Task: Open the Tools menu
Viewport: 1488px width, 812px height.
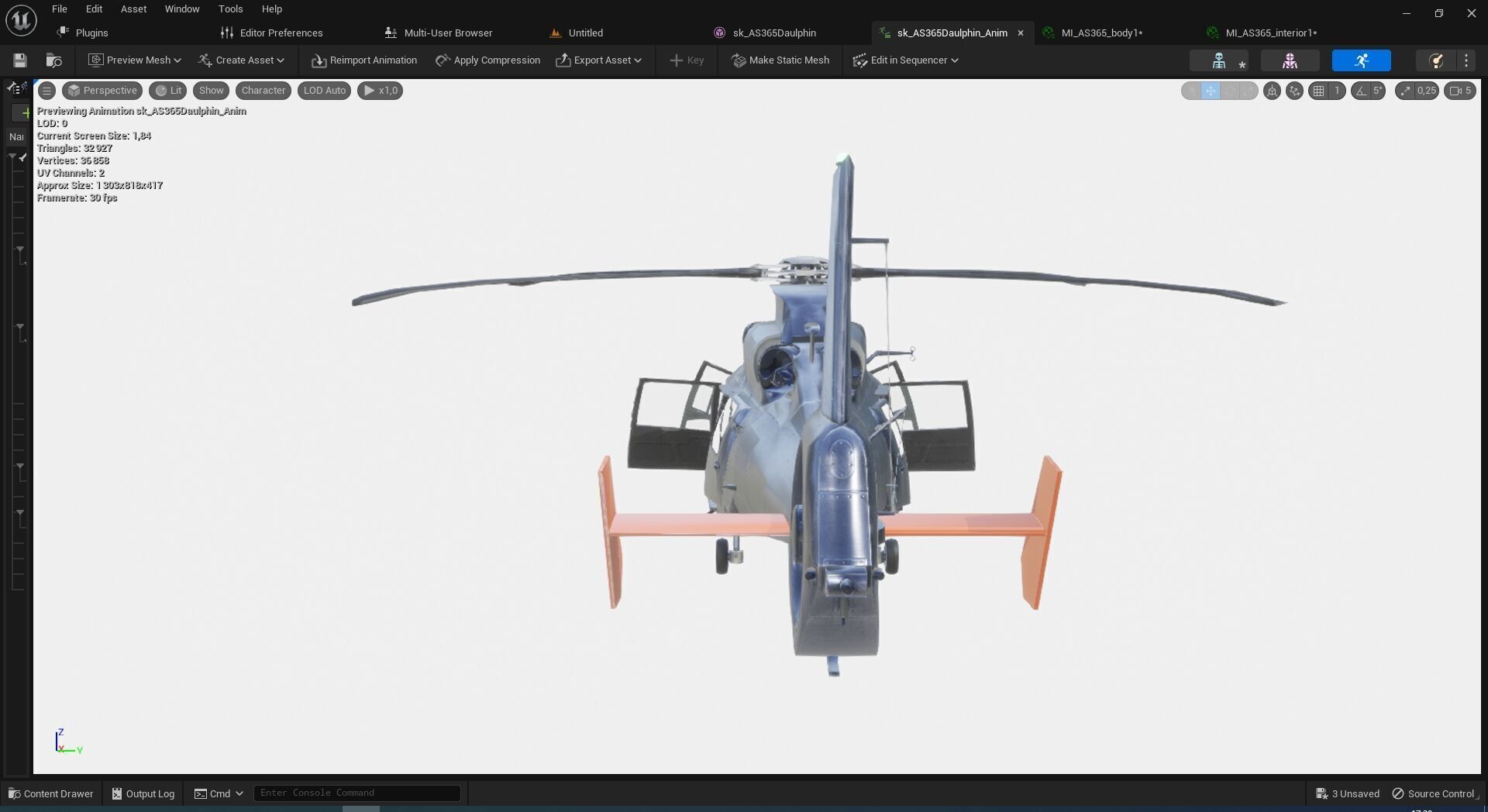Action: point(230,9)
